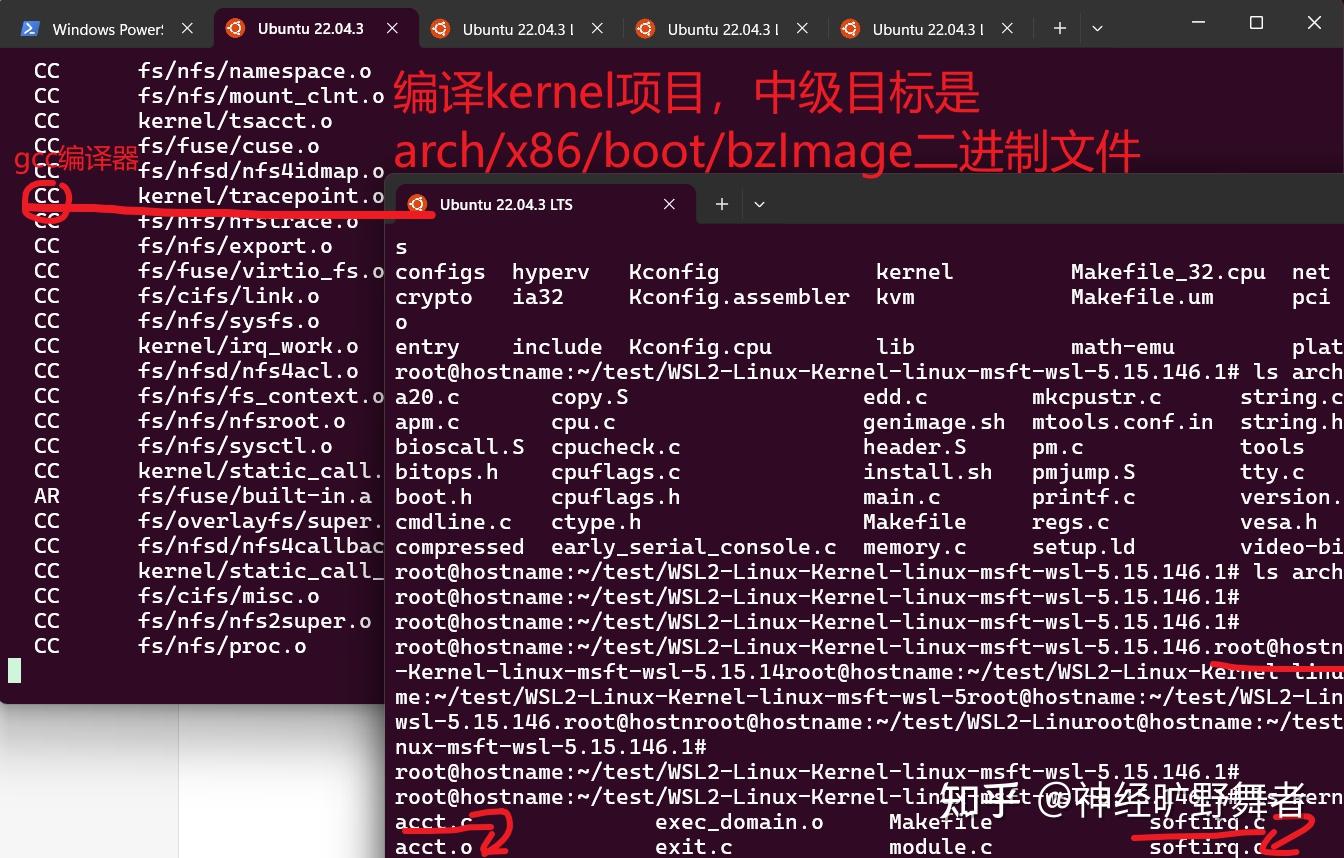This screenshot has width=1344, height=858.
Task: Open a new tab in the inner terminal window
Action: tap(721, 204)
